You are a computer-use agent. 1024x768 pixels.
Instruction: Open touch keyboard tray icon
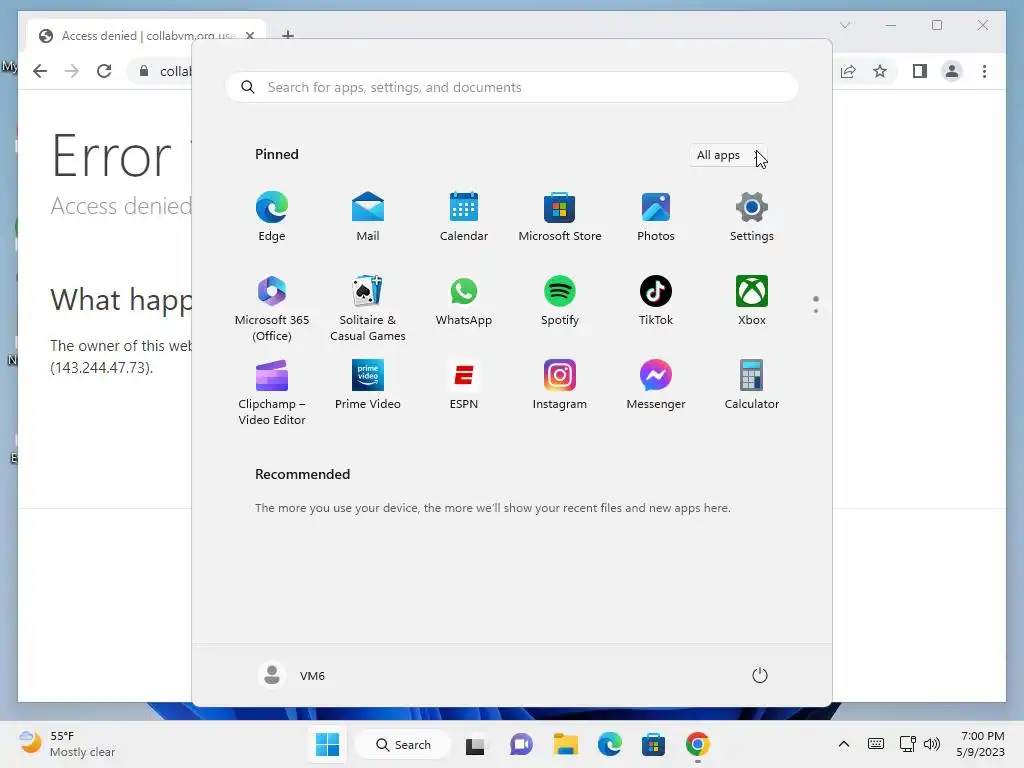coord(876,744)
